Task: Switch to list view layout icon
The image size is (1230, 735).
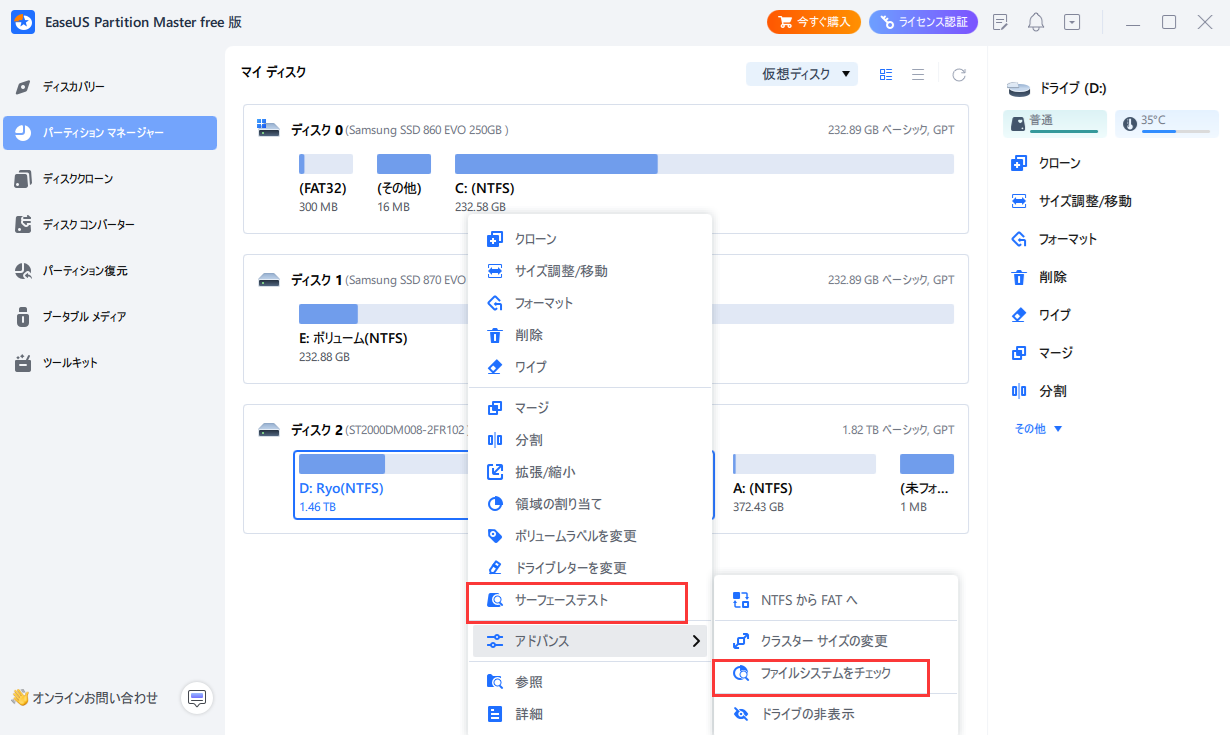Action: (917, 75)
